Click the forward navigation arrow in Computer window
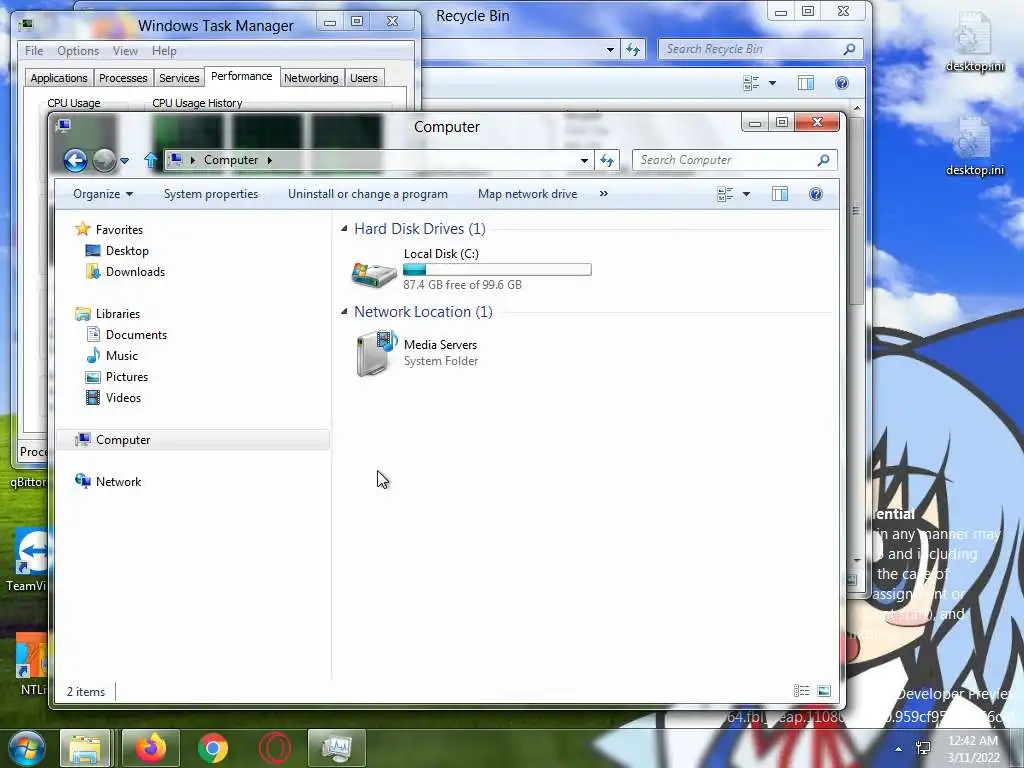 (104, 160)
